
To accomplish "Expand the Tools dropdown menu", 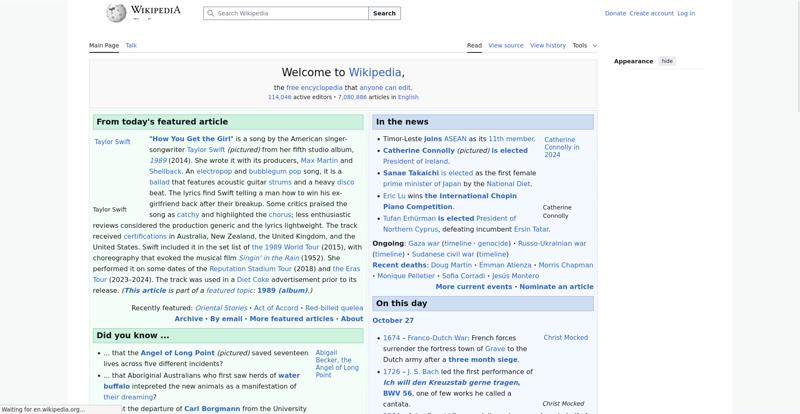I will point(580,45).
